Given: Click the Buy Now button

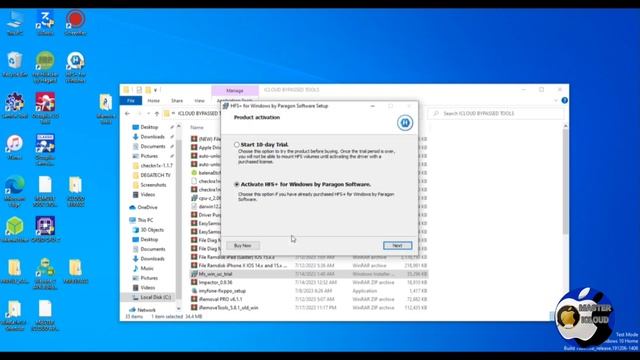Looking at the screenshot, I should pos(243,246).
